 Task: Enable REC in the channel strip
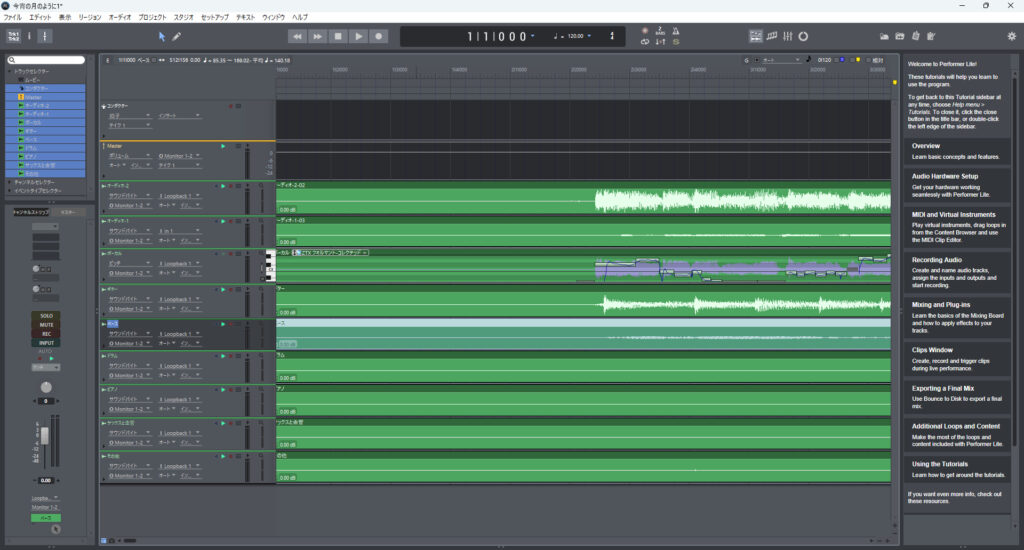tap(46, 334)
